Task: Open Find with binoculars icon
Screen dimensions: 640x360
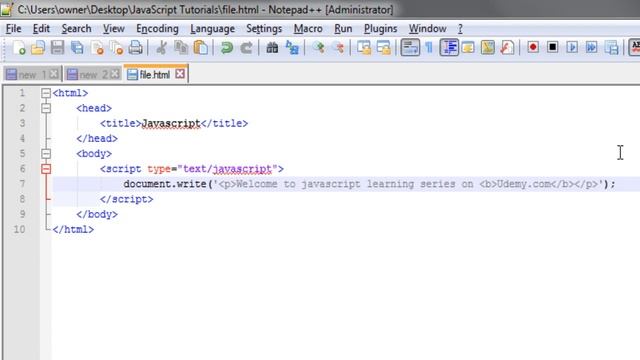Action: pyautogui.click(x=272, y=48)
